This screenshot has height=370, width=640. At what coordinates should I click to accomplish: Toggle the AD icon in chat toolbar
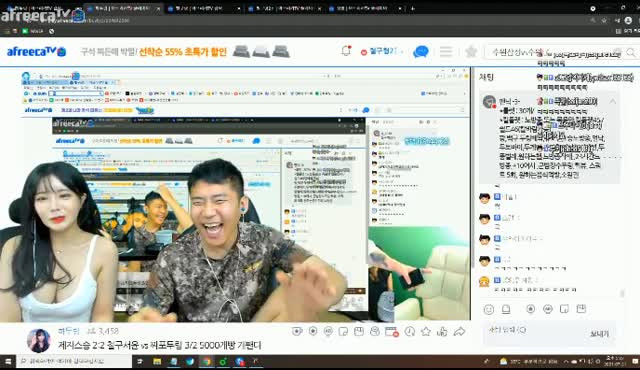pos(547,309)
